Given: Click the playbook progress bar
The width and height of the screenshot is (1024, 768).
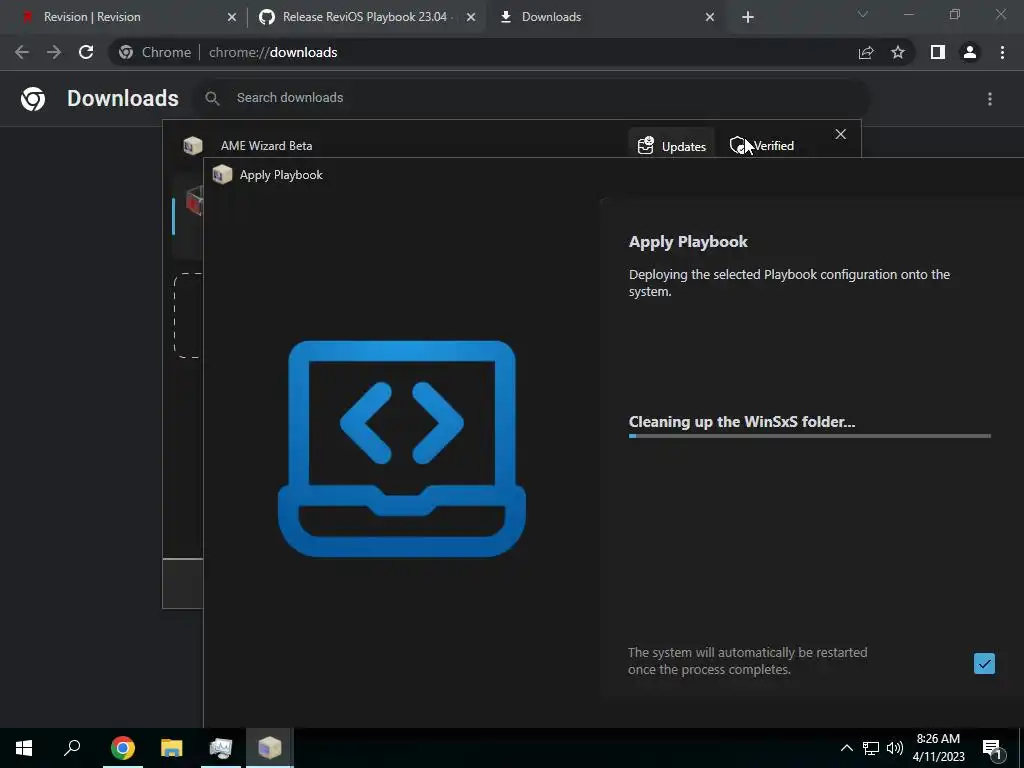Looking at the screenshot, I should point(809,436).
